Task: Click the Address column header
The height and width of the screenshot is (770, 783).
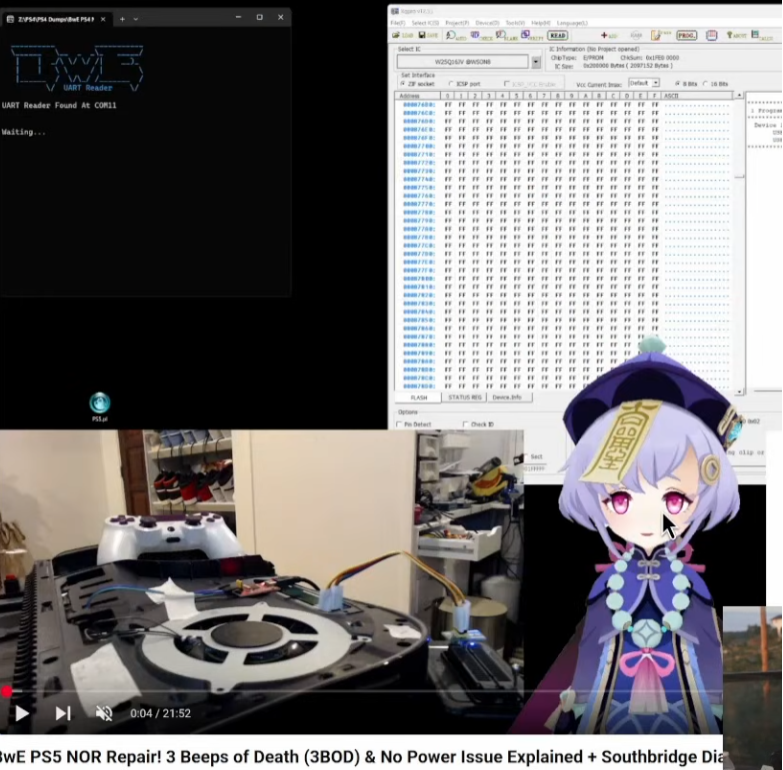Action: coord(417,95)
